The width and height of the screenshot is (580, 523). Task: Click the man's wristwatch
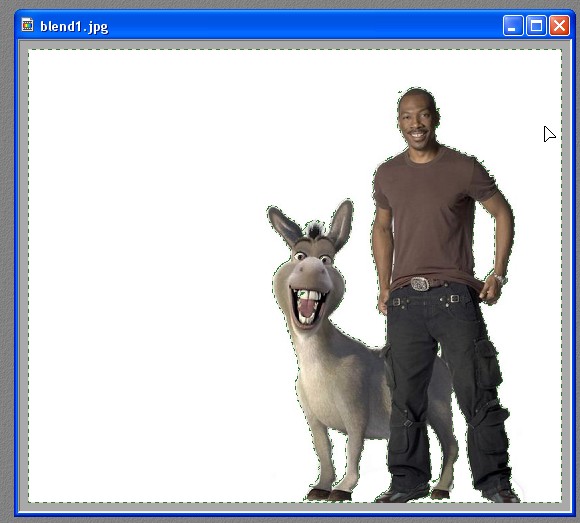(x=500, y=279)
